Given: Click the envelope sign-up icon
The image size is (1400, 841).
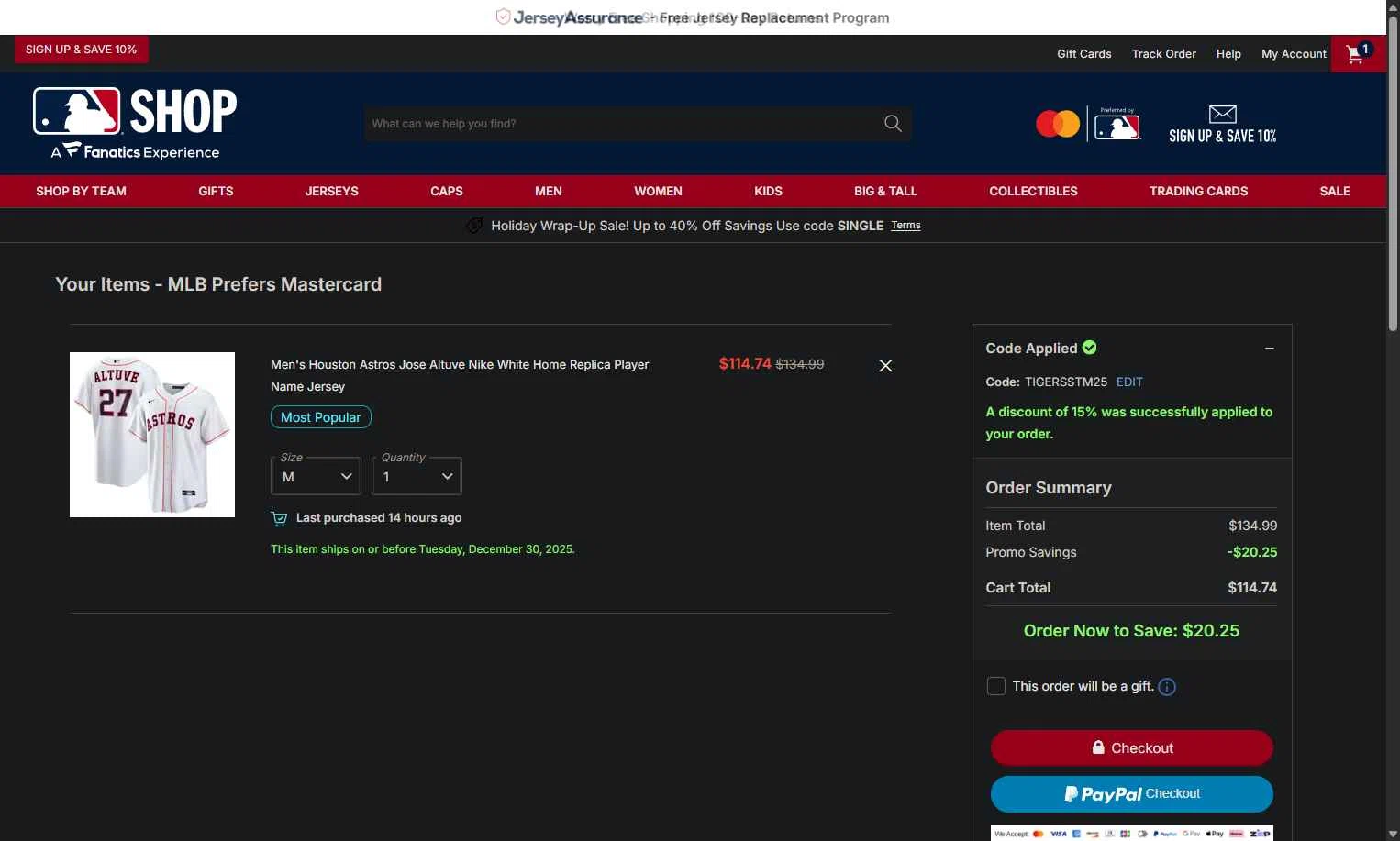Looking at the screenshot, I should click(x=1223, y=114).
